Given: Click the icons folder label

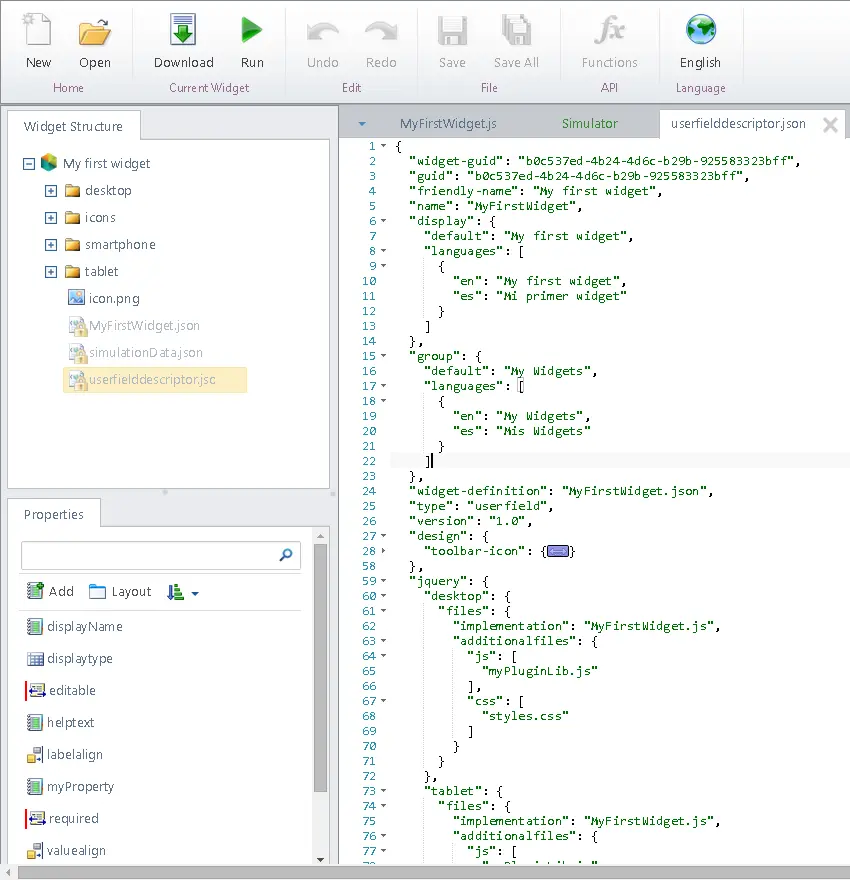Looking at the screenshot, I should (x=100, y=218).
